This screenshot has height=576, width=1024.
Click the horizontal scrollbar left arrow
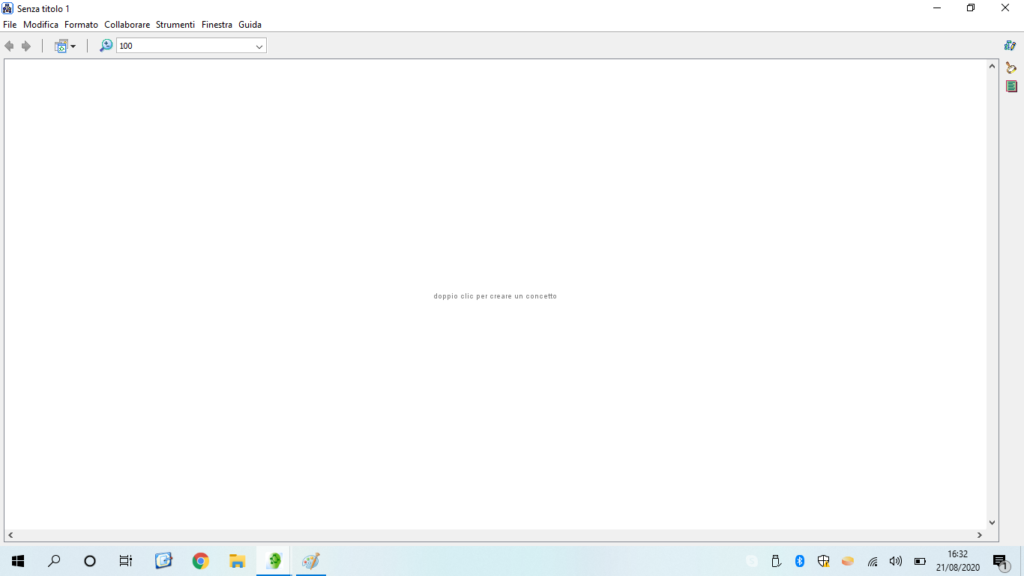click(10, 535)
